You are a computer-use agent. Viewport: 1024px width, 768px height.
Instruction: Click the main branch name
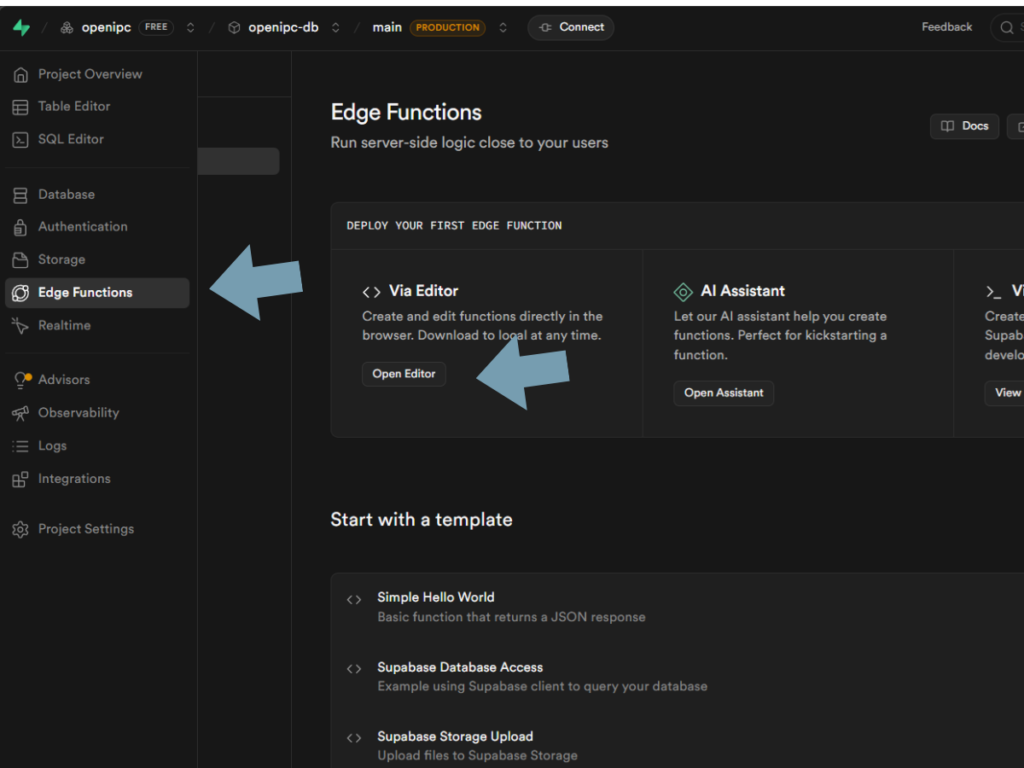tap(387, 27)
